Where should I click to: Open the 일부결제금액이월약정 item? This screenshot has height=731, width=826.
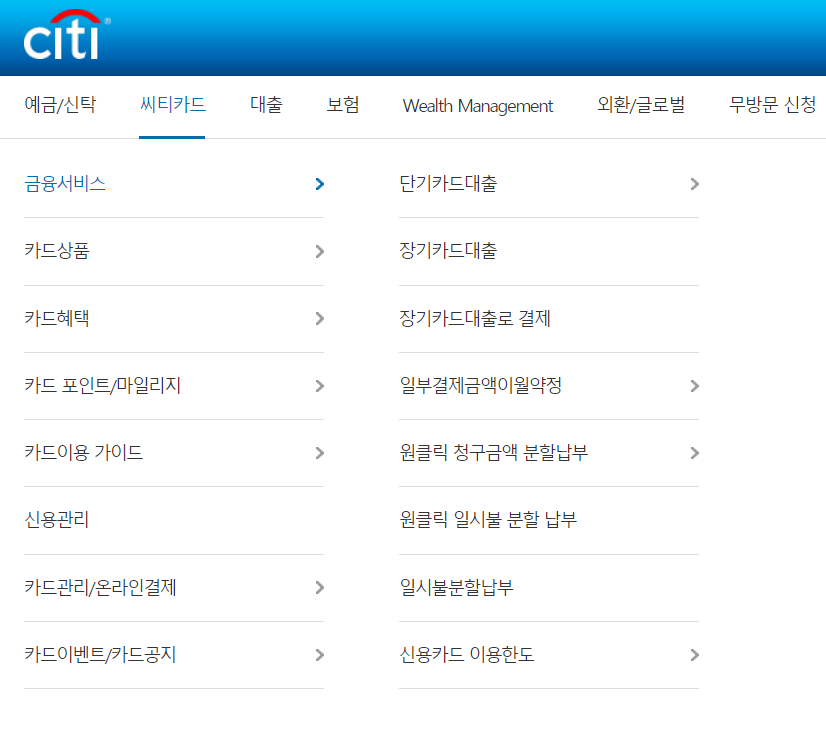pos(480,386)
